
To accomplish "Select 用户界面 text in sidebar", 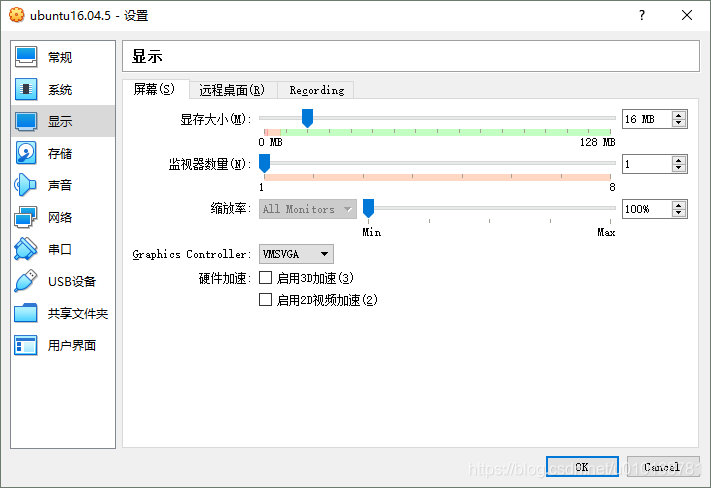I will (72, 345).
